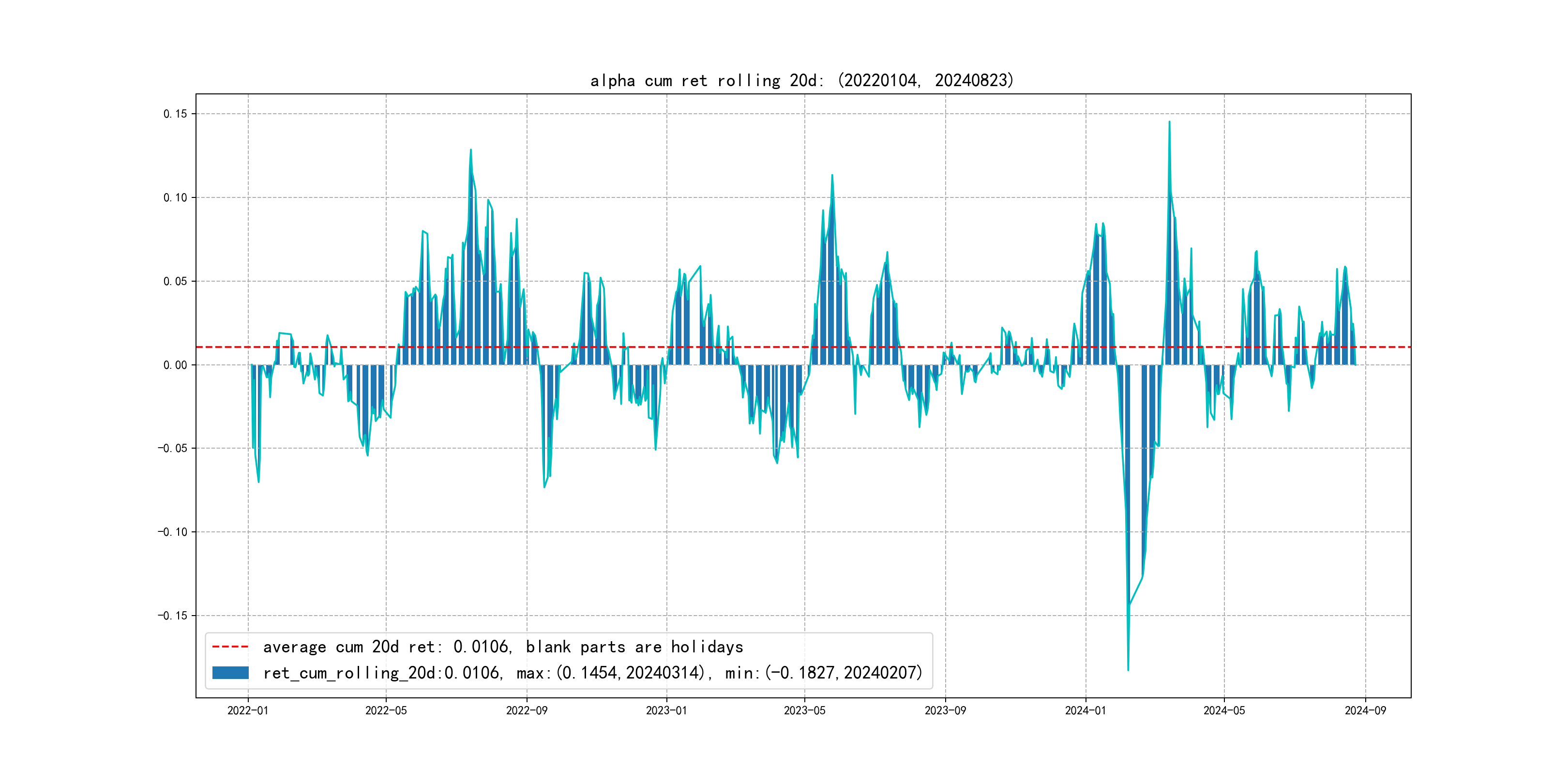This screenshot has height=784, width=1568.
Task: Click the 2022-05 x-axis tick label
Action: point(386,710)
